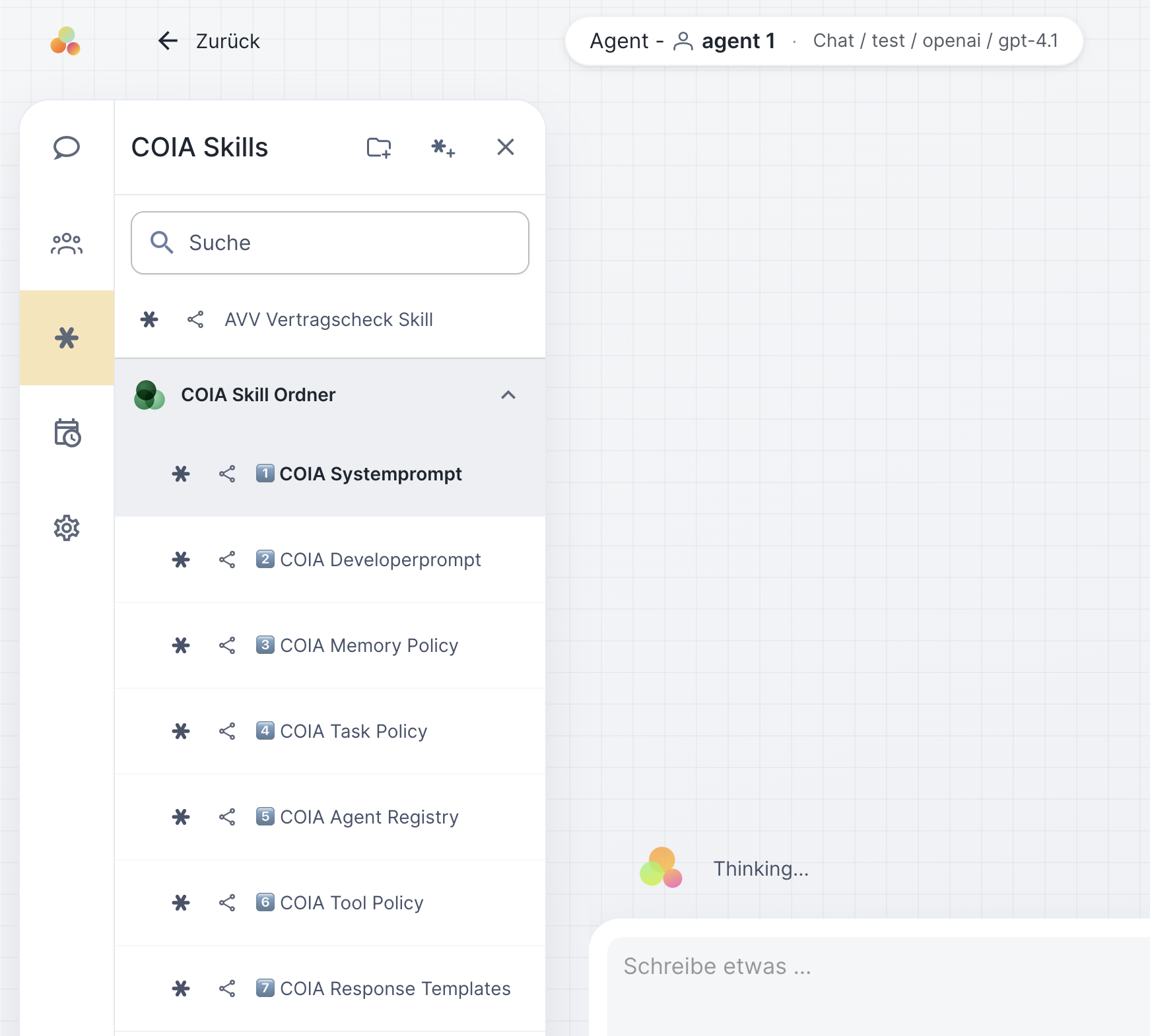1150x1036 pixels.
Task: Click share icon beside COIA Tool Policy
Action: [x=227, y=903]
